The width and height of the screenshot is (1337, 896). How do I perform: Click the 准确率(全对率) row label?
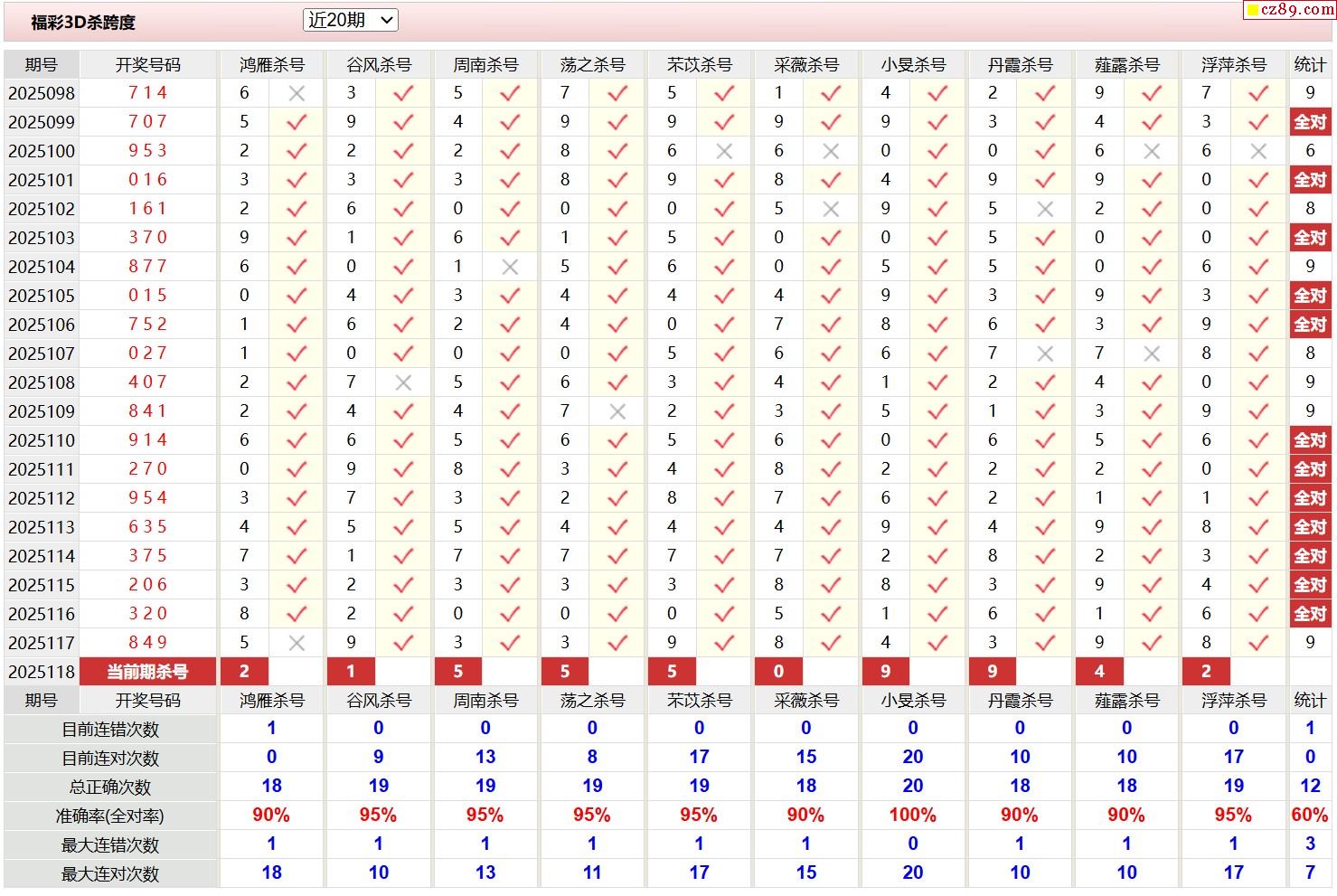coord(110,816)
